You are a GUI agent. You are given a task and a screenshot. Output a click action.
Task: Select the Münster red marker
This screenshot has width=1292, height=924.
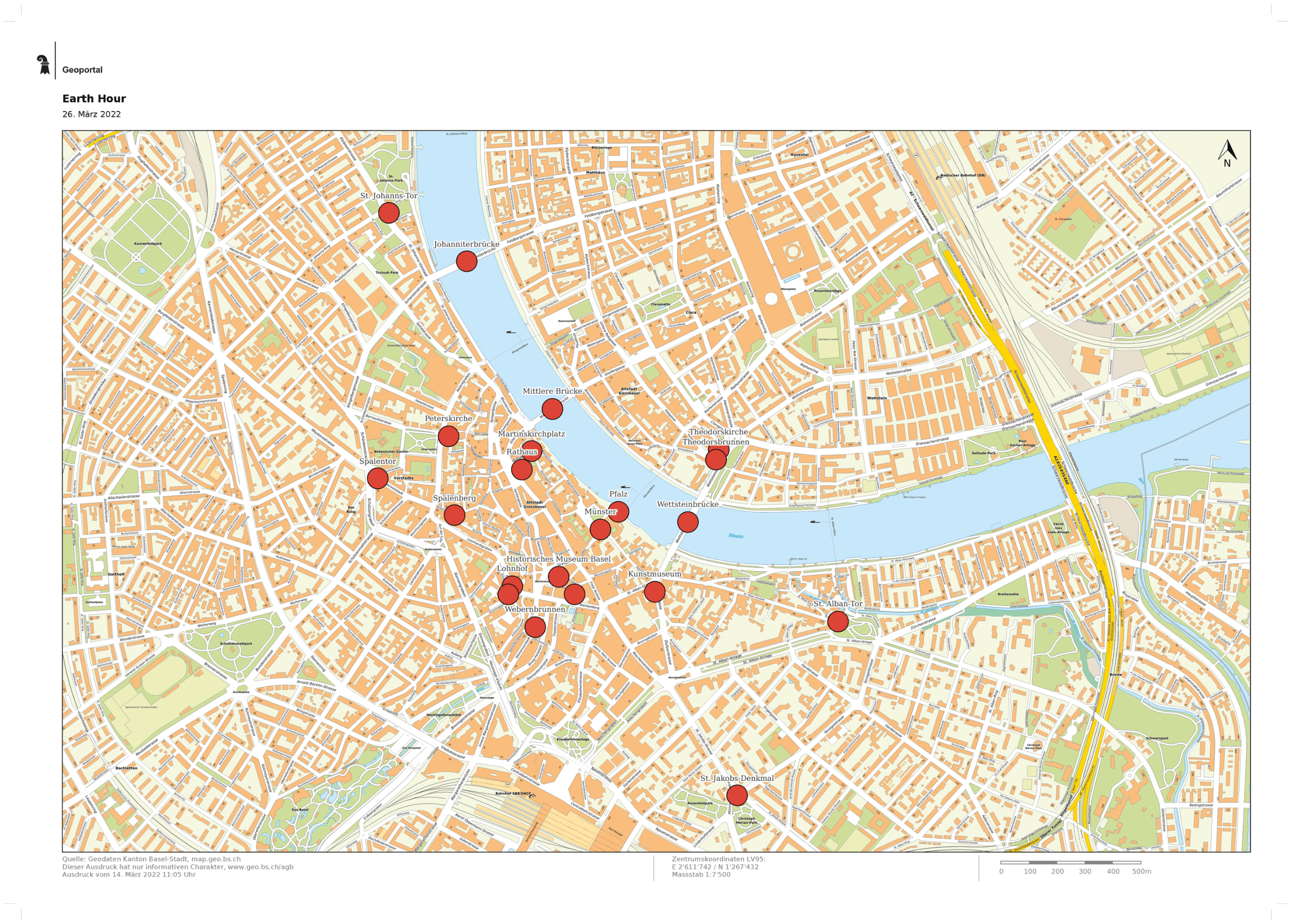600,530
